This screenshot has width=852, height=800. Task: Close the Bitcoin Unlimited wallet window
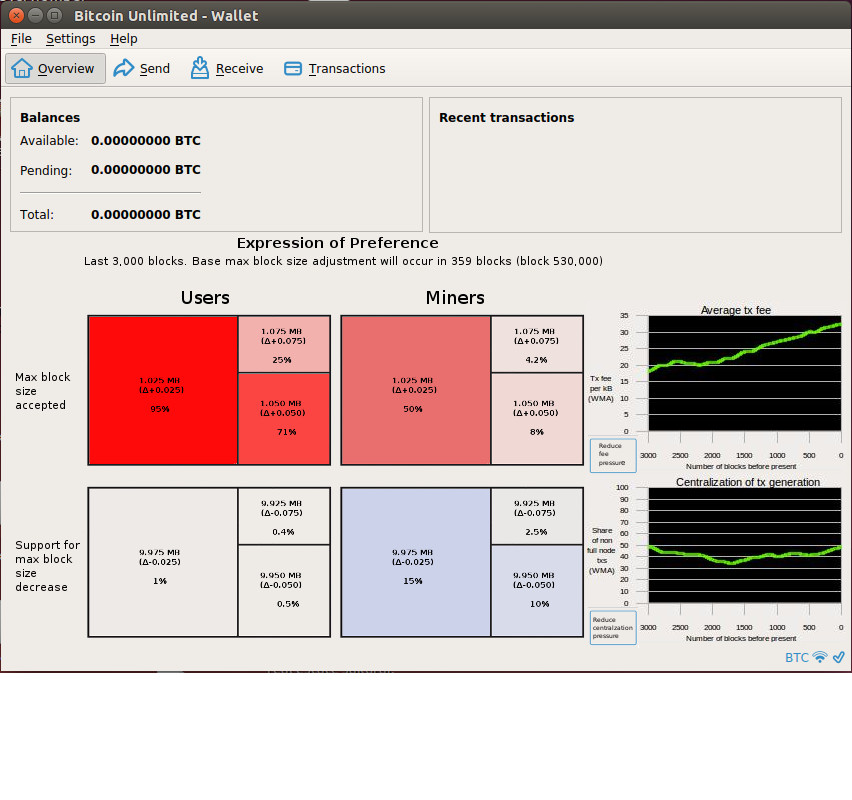(17, 15)
